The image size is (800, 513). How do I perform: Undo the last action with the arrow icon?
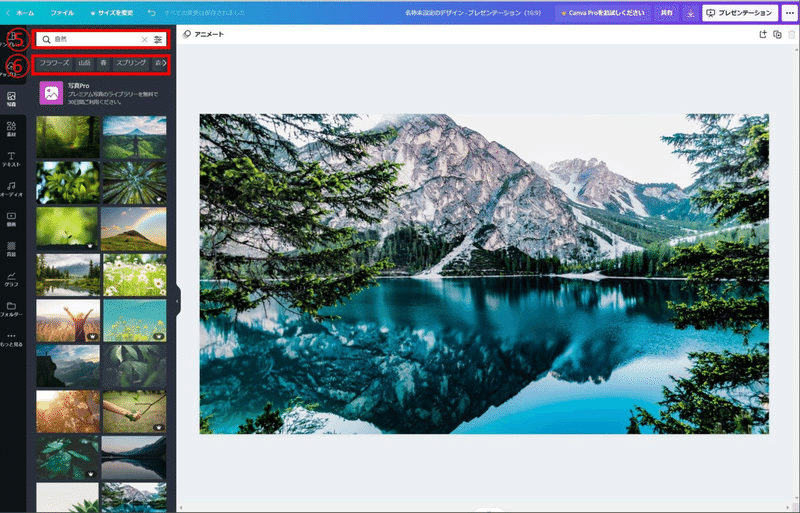pos(152,13)
